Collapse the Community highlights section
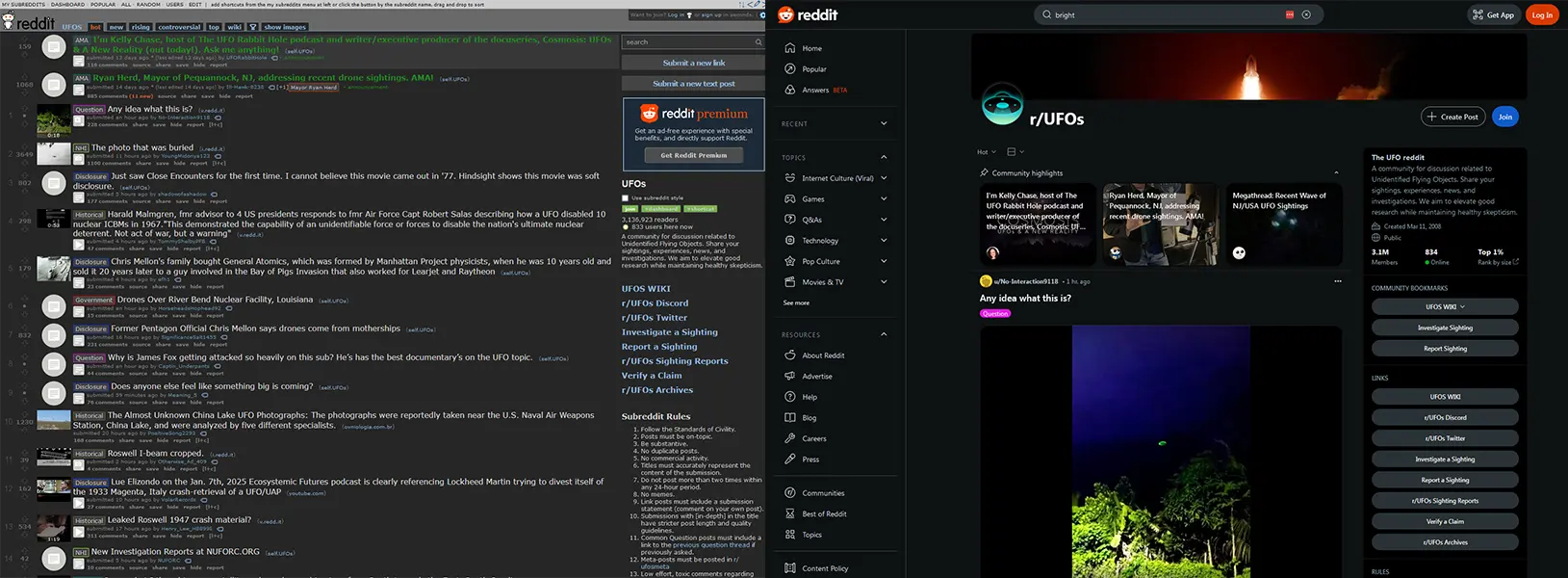 tap(1335, 172)
